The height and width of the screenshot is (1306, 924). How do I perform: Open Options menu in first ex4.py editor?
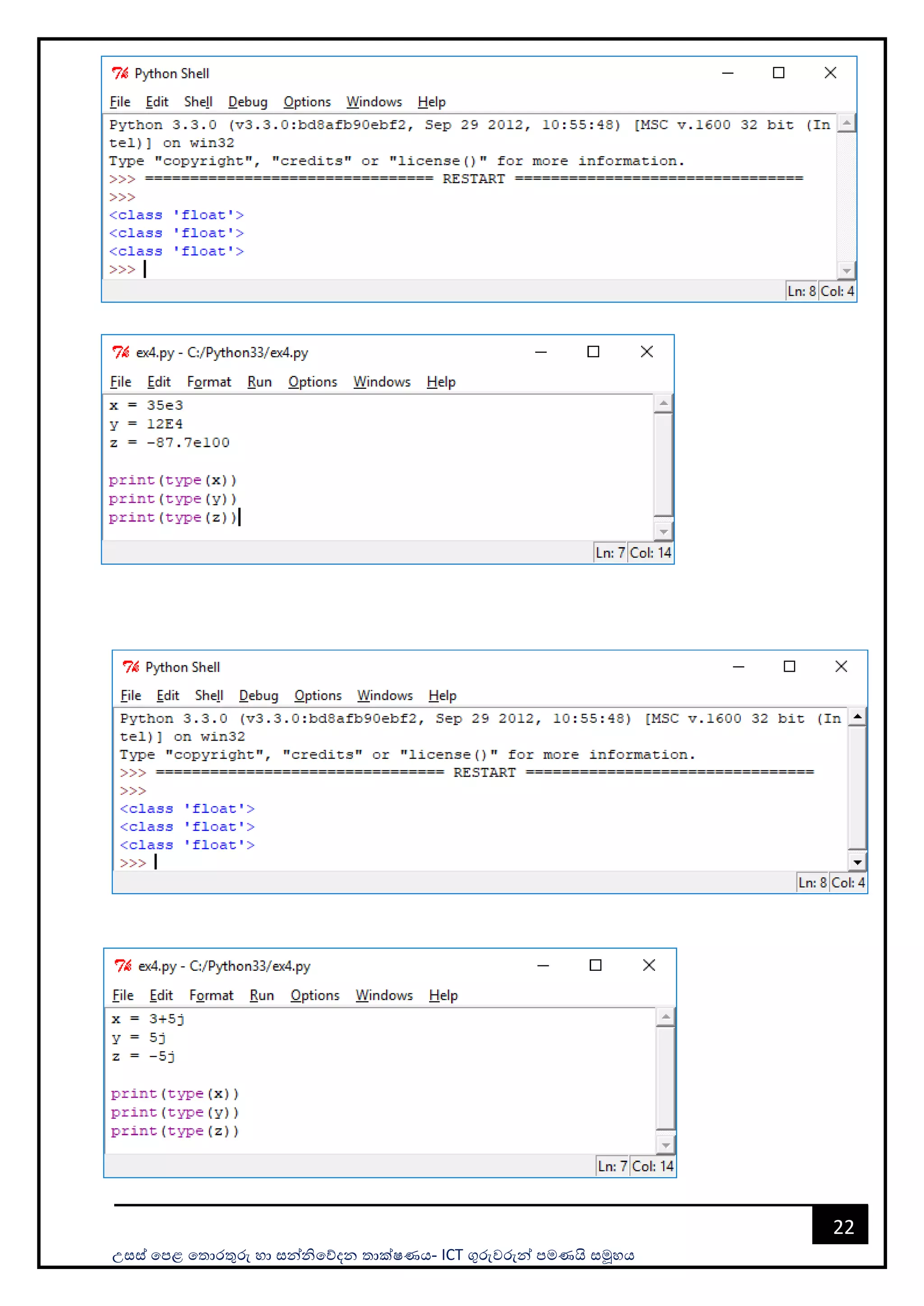tap(312, 382)
